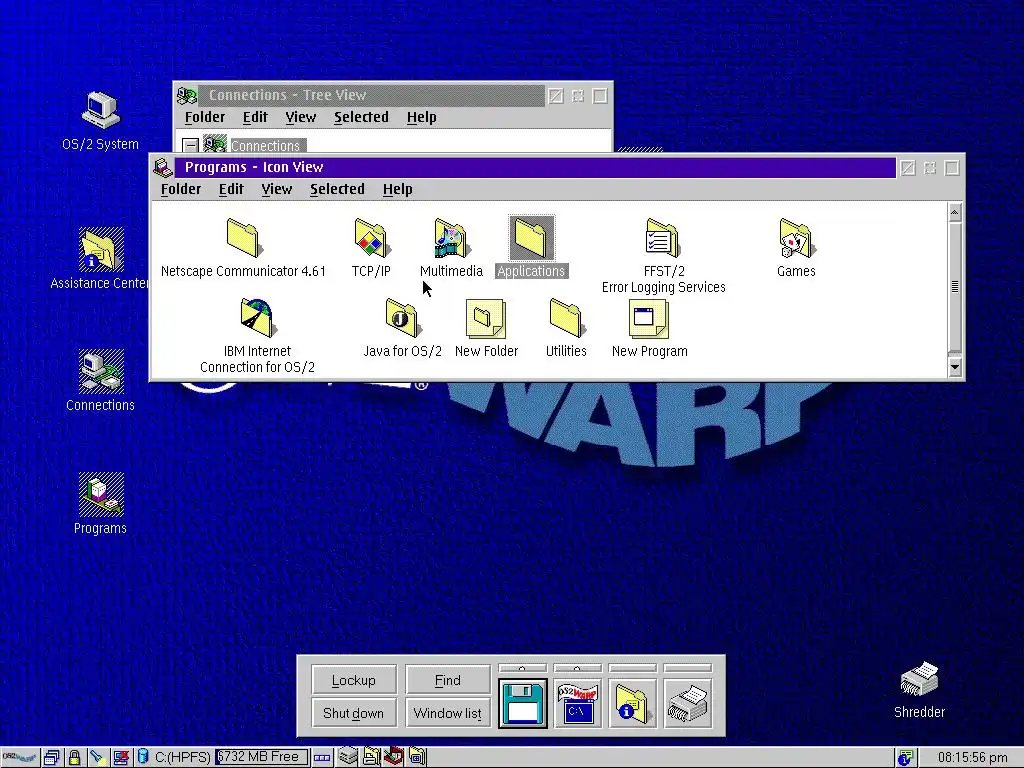
Task: Open Folder menu in Programs window
Action: pos(181,189)
